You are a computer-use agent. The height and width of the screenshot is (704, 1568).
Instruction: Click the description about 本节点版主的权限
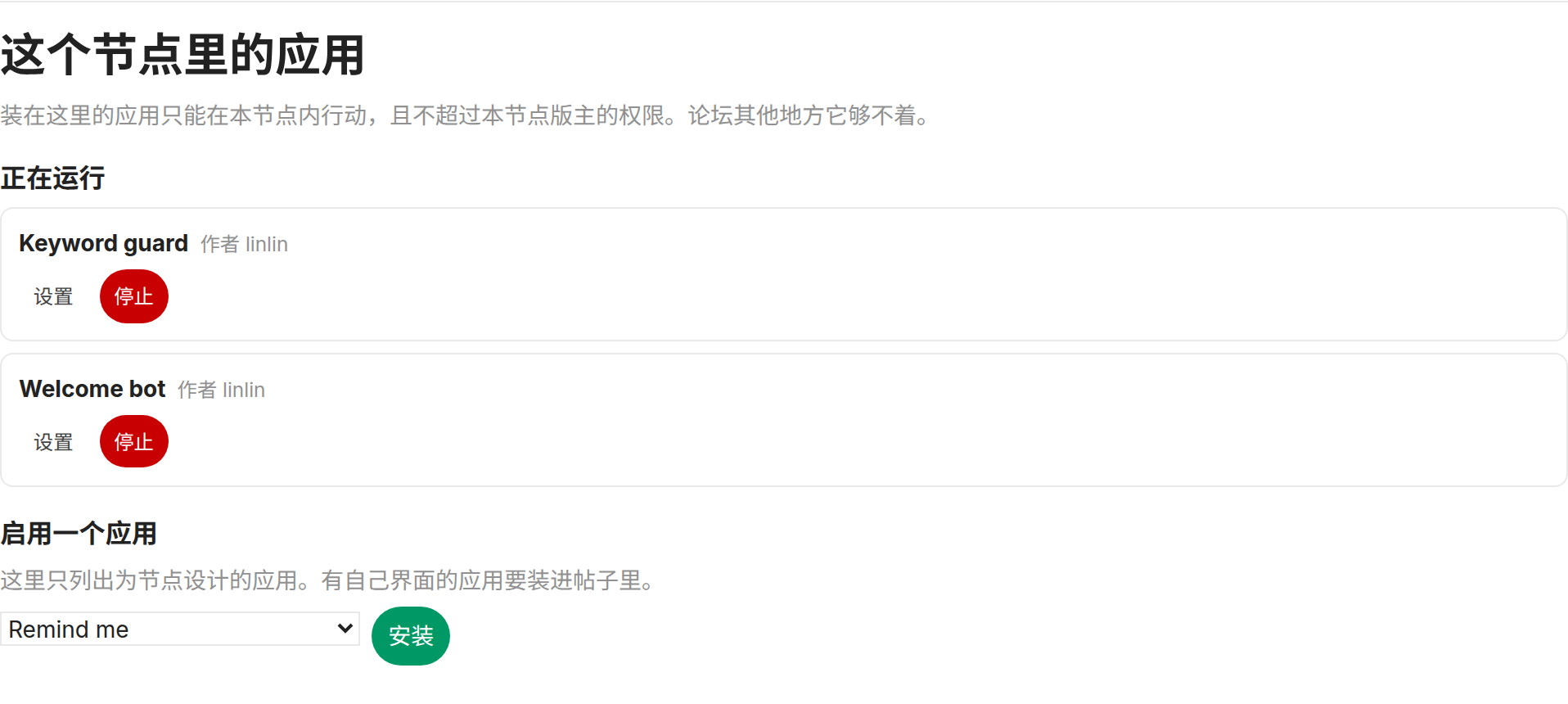coord(465,115)
